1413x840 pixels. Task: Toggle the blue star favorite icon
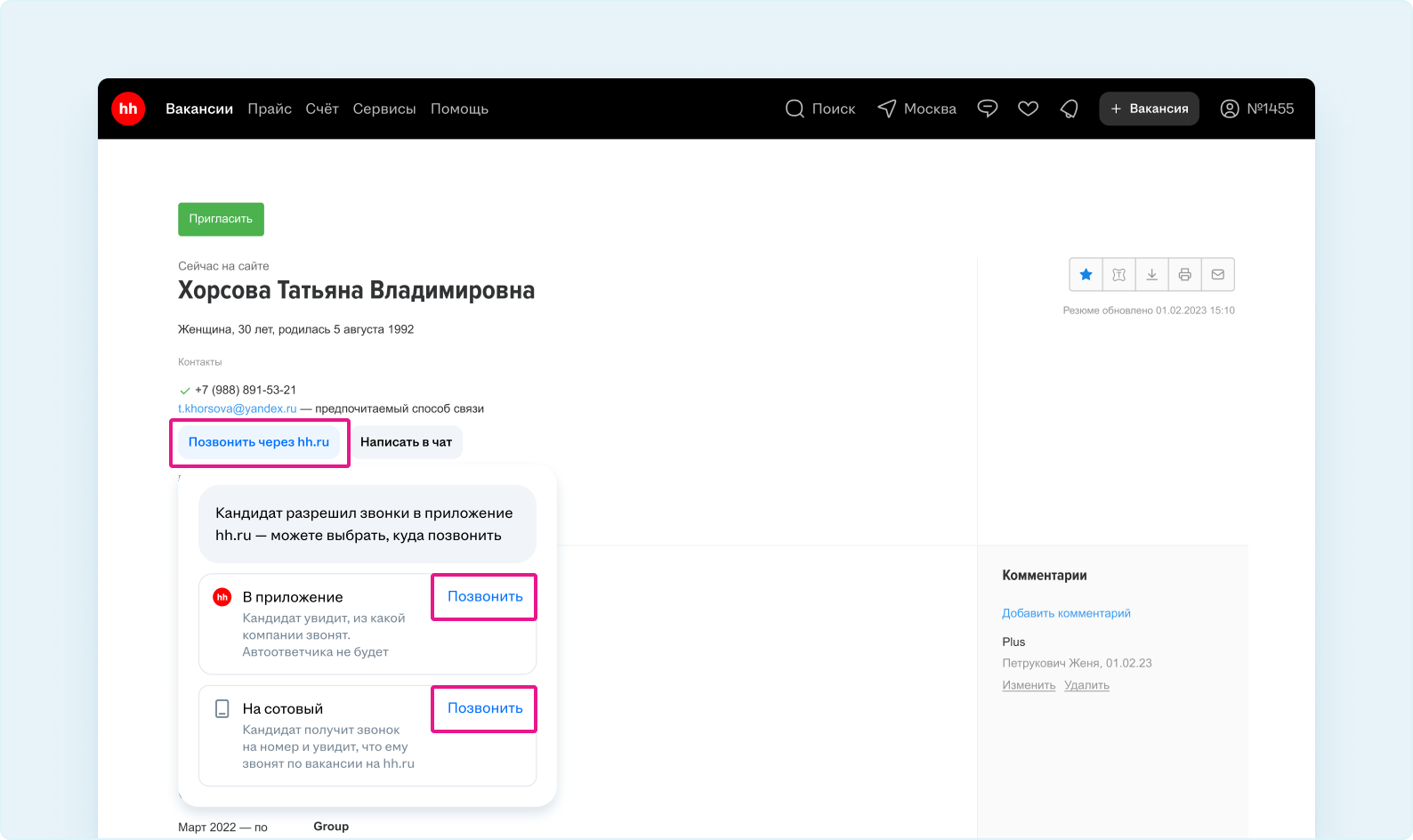(1086, 275)
